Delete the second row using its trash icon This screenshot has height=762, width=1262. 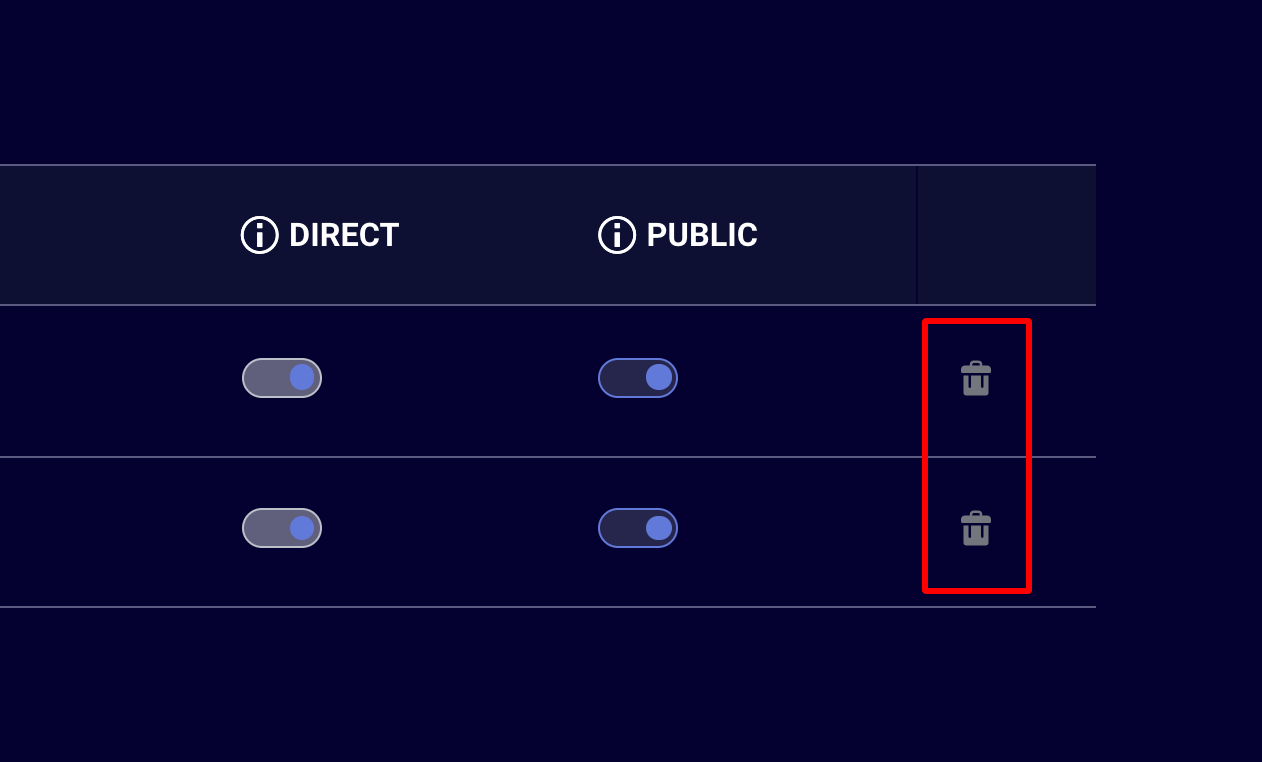(976, 529)
